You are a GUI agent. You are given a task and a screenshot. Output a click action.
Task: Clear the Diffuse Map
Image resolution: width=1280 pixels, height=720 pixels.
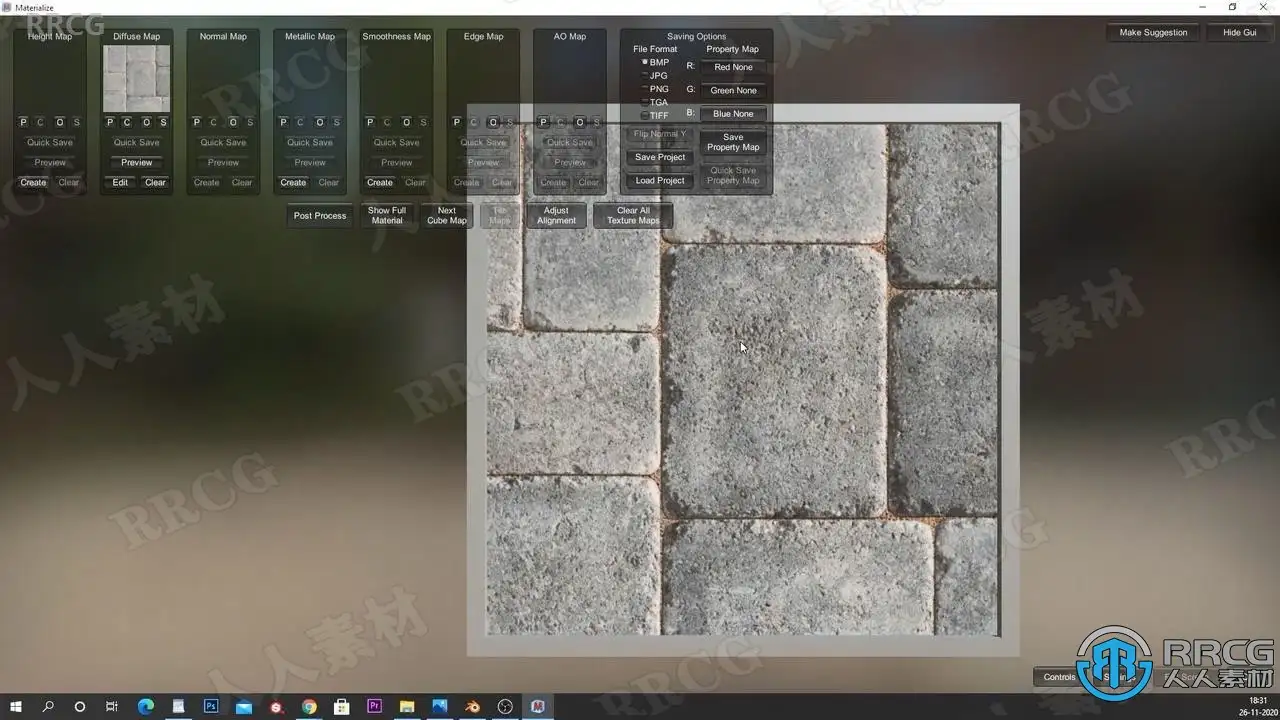(x=155, y=182)
